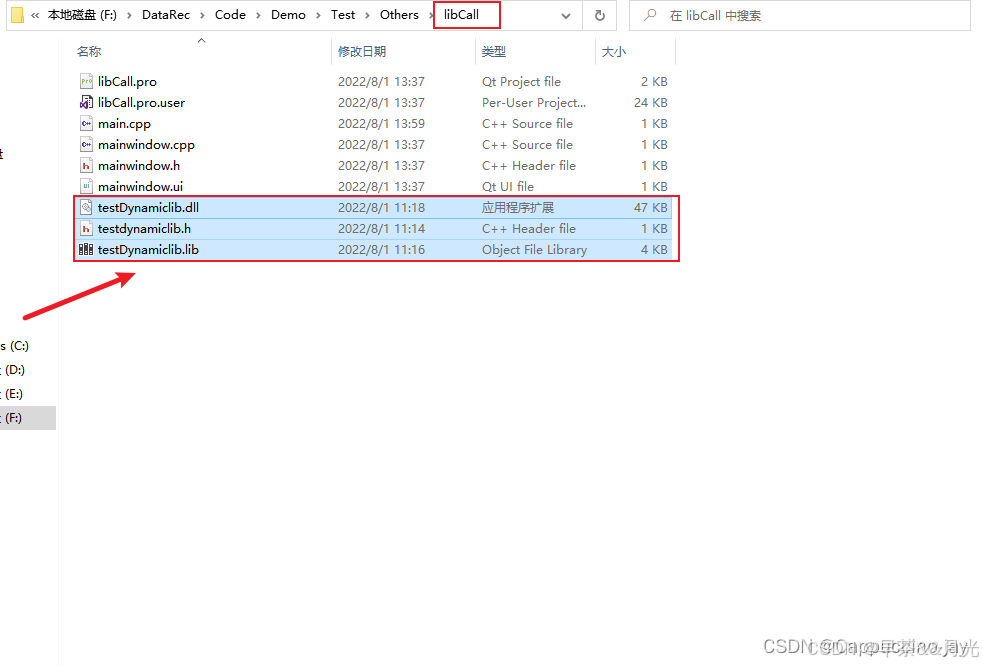This screenshot has height=666, width=983.
Task: Expand the chevron after 本地磁盘 (F:) breadcrumb
Action: pyautogui.click(x=129, y=15)
